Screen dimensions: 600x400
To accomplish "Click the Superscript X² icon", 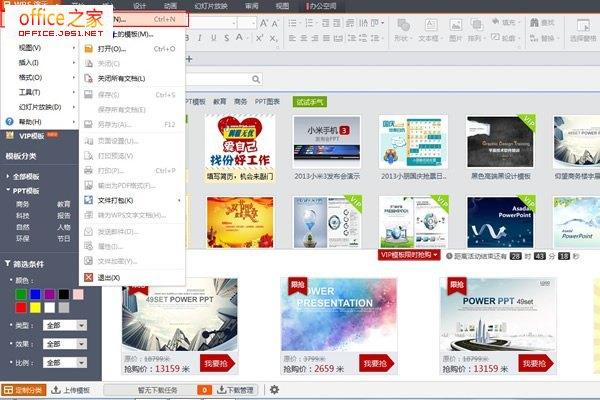I will [x=259, y=38].
